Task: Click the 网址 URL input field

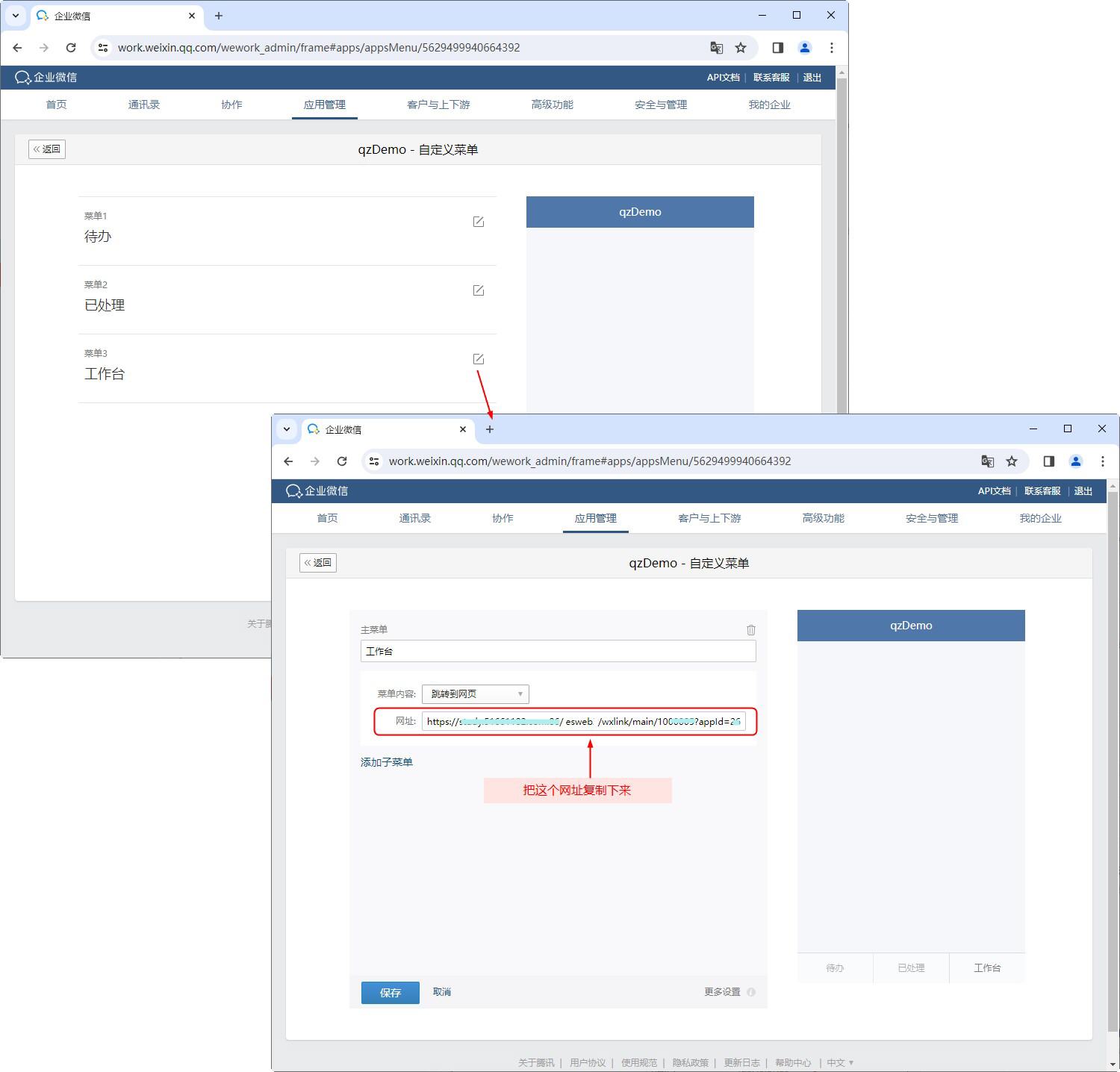Action: [583, 722]
